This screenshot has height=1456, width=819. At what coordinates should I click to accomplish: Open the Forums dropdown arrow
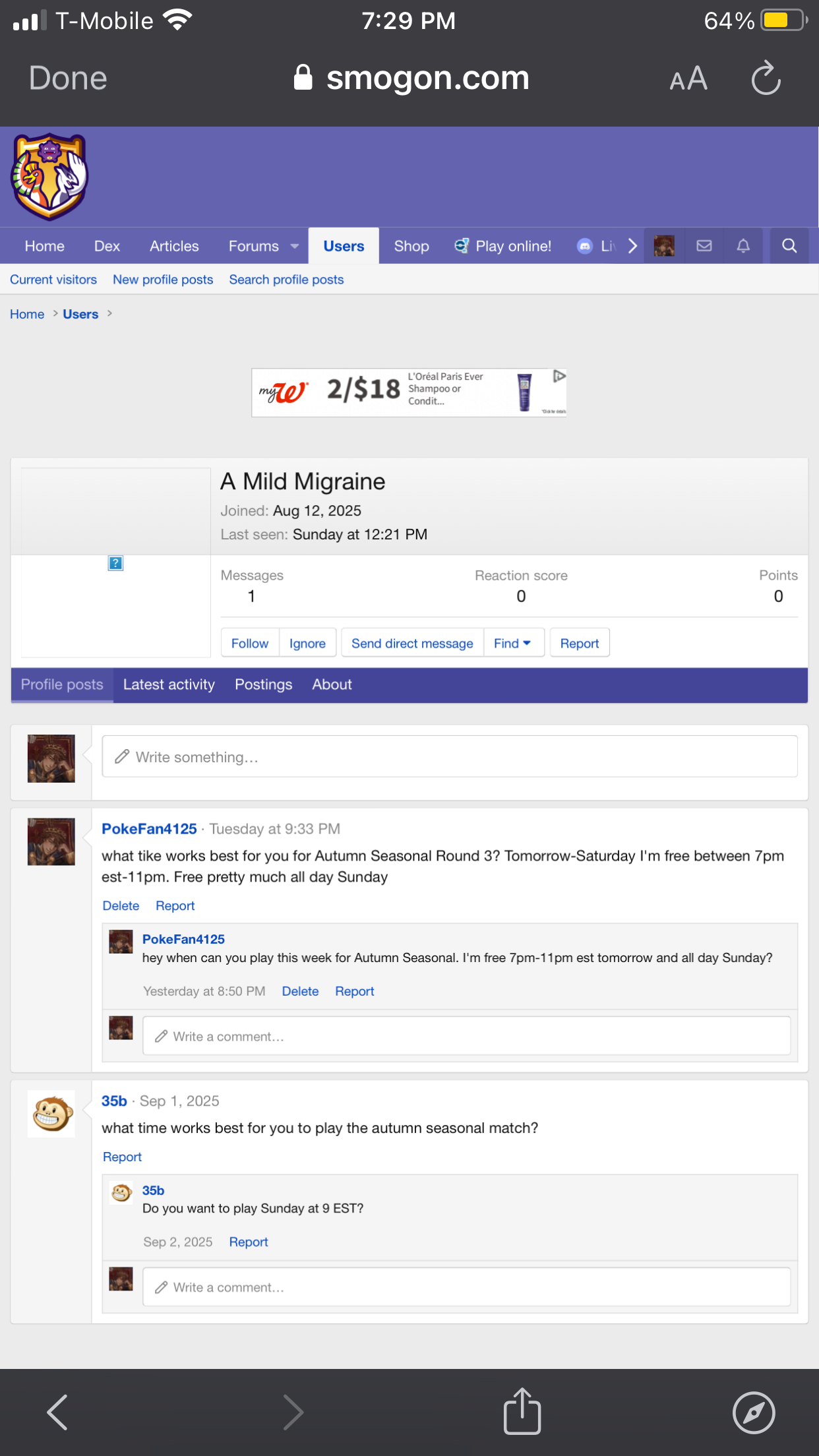click(x=295, y=246)
